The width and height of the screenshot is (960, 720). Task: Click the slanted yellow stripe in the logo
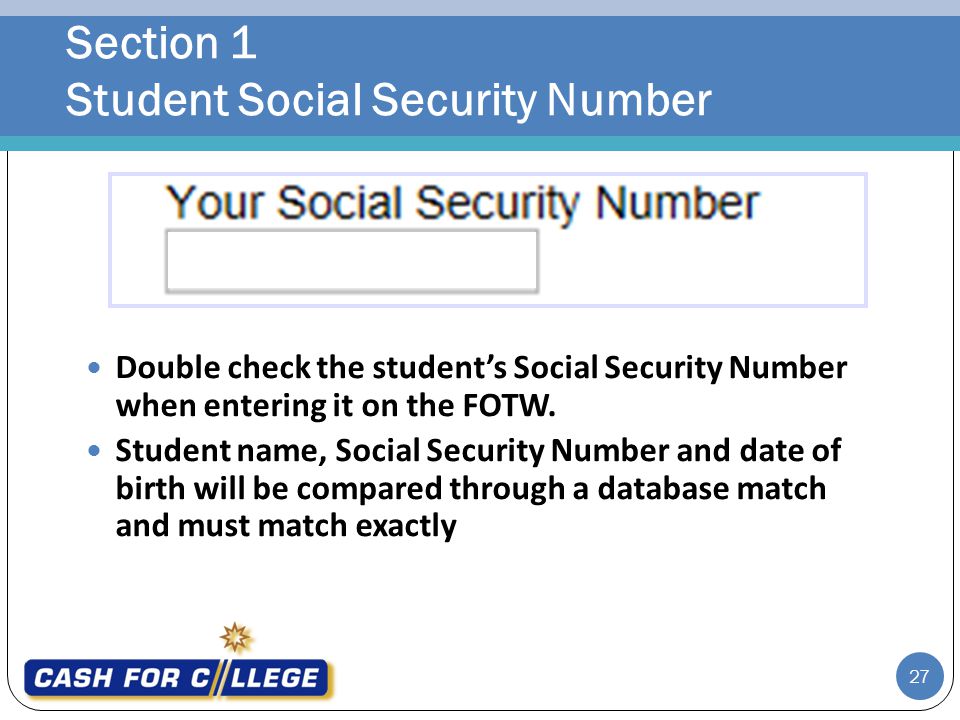pyautogui.click(x=218, y=678)
